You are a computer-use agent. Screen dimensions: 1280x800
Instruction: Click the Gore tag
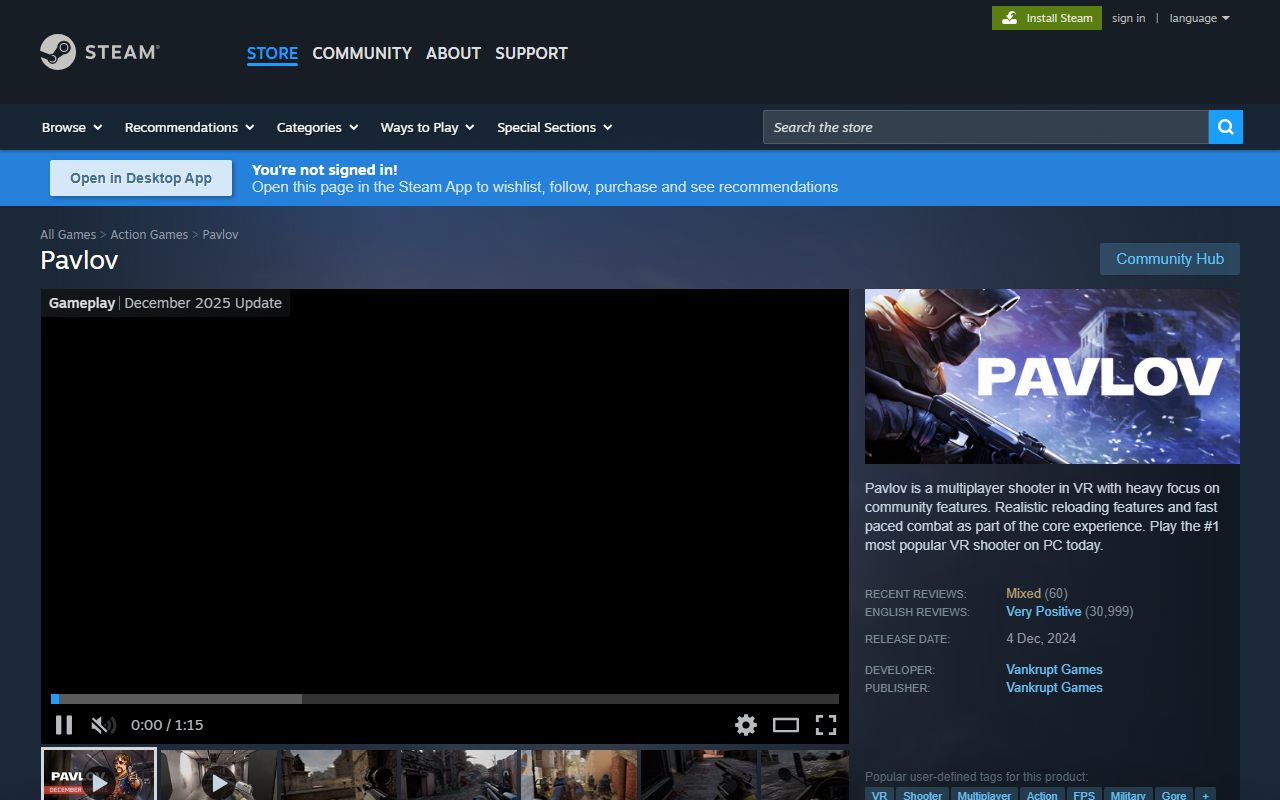[x=1174, y=795]
